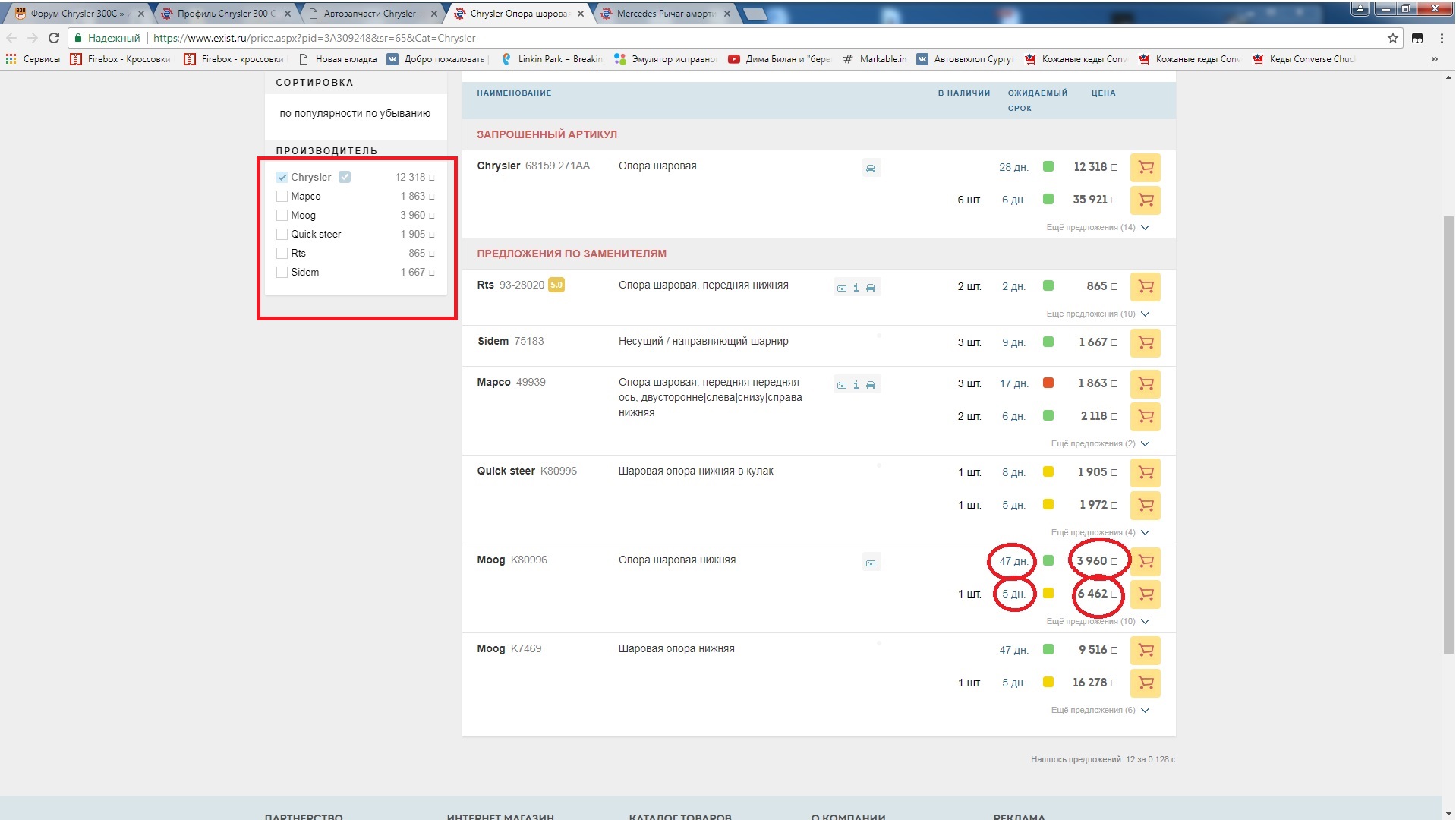The height and width of the screenshot is (820, 1456).
Task: Add Moog K80996 3 960 offer to cart
Action: coord(1146,562)
